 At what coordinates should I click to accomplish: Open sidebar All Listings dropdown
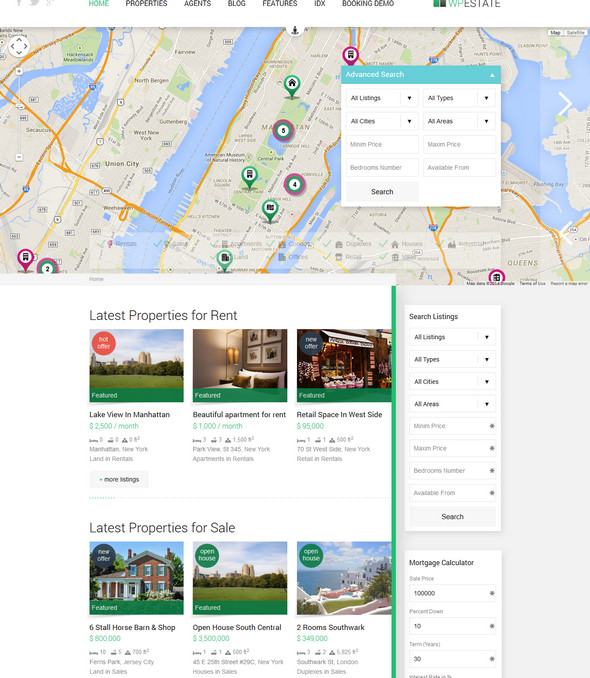452,337
